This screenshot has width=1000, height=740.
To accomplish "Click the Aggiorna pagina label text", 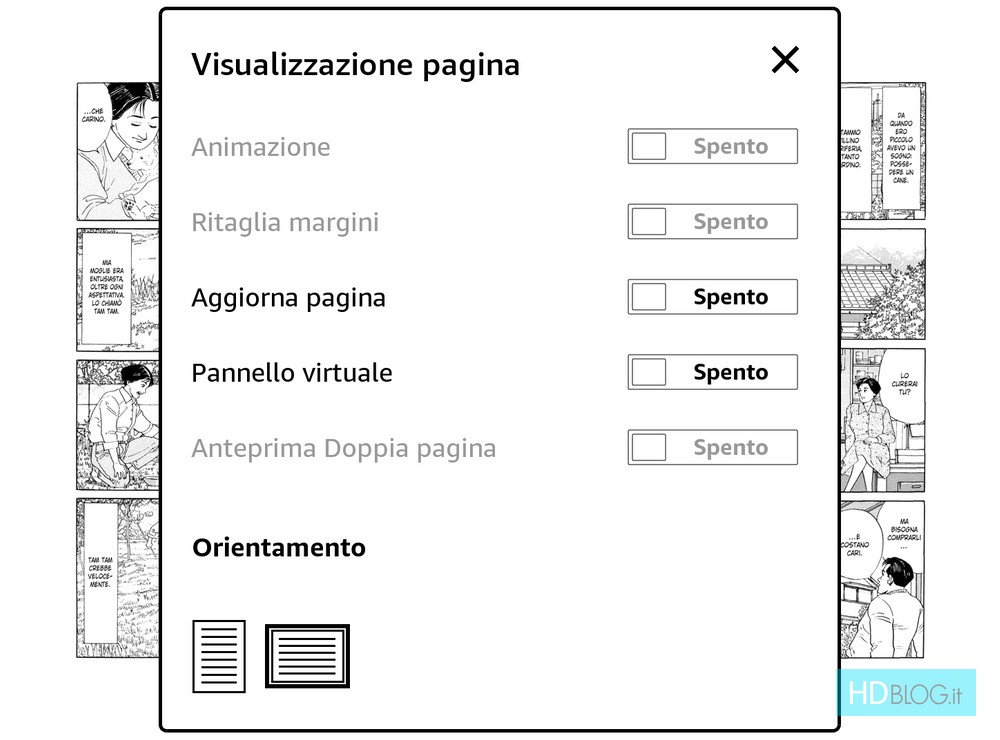I will point(288,298).
